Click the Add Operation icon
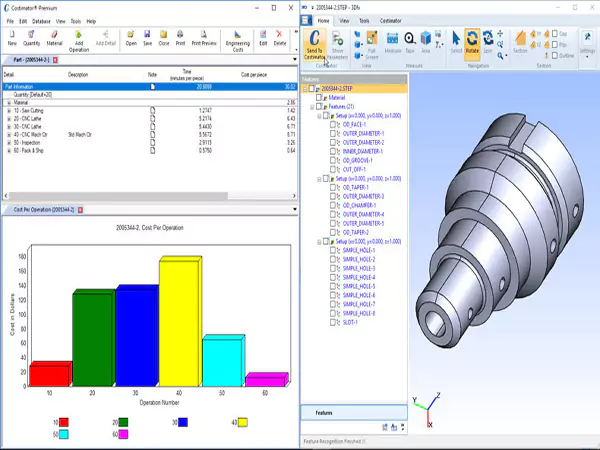The width and height of the screenshot is (600, 450). (x=78, y=39)
